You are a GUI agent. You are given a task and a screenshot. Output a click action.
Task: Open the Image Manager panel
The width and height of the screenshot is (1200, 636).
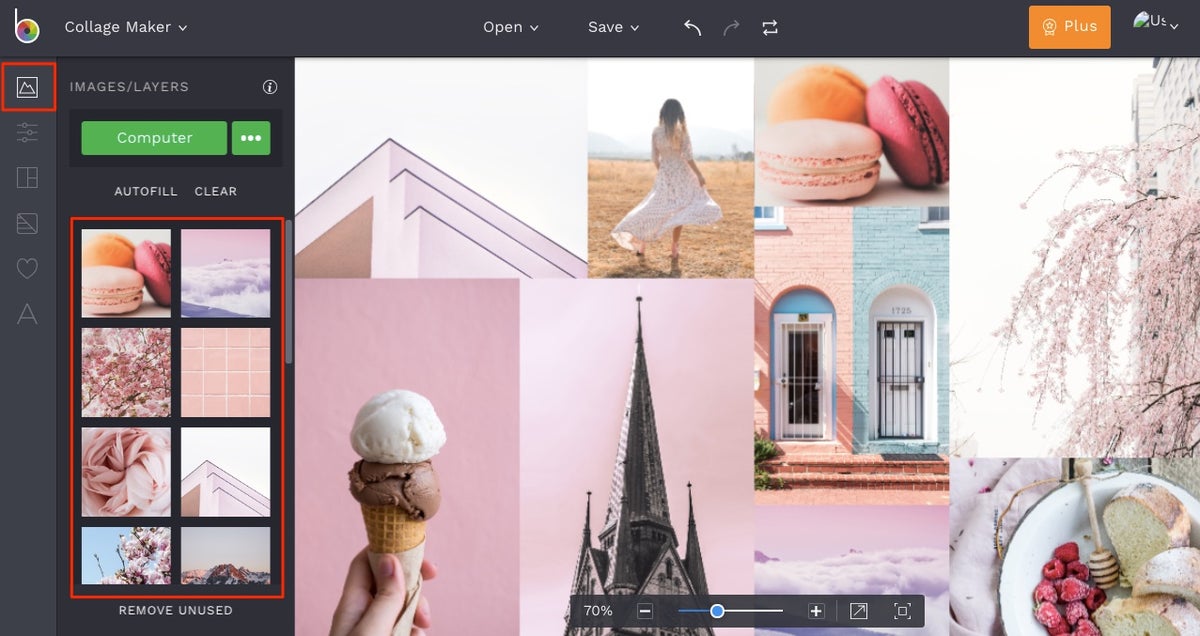coord(28,87)
